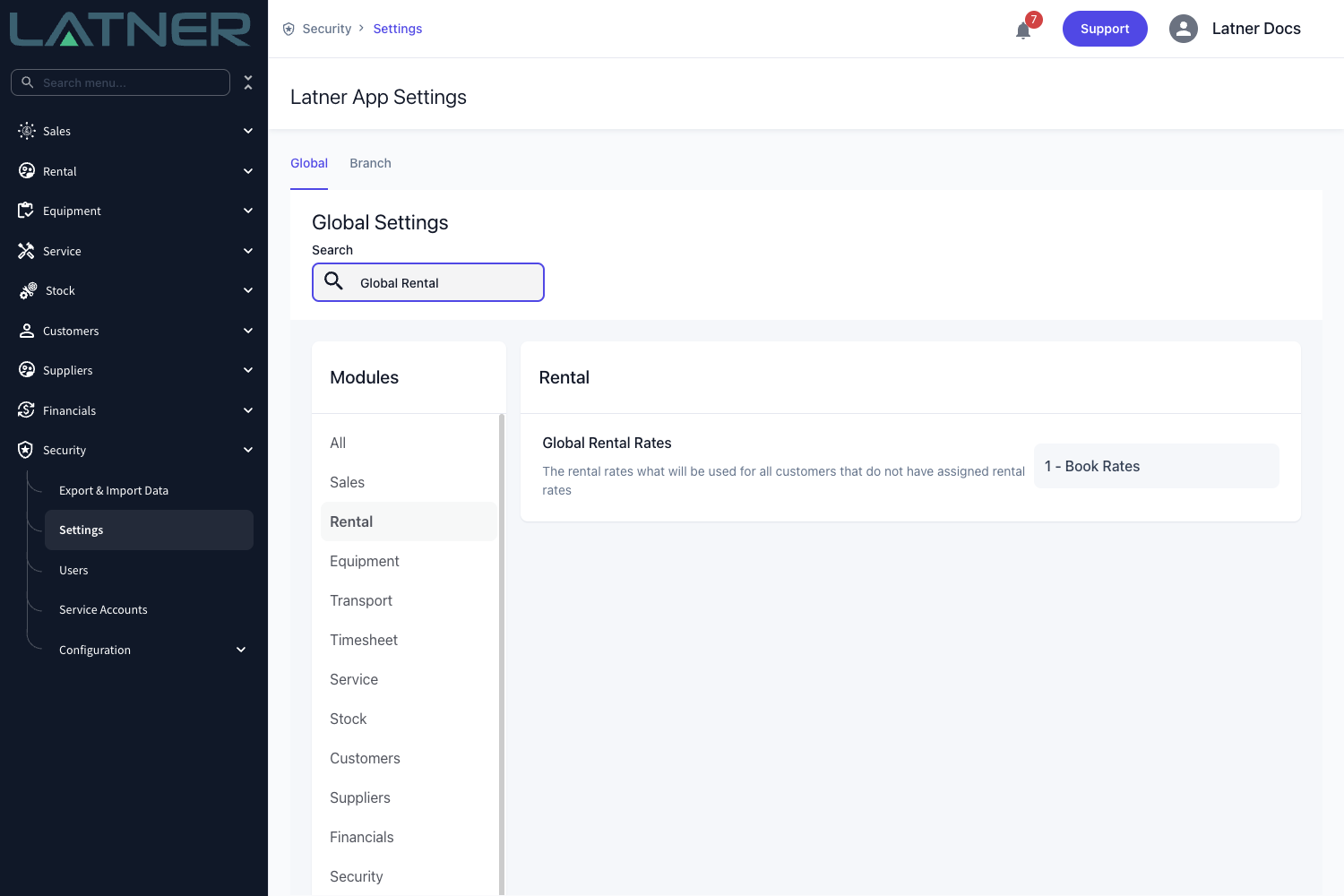Open the Global Rental Rates dropdown
1344x896 pixels.
pyautogui.click(x=1156, y=466)
